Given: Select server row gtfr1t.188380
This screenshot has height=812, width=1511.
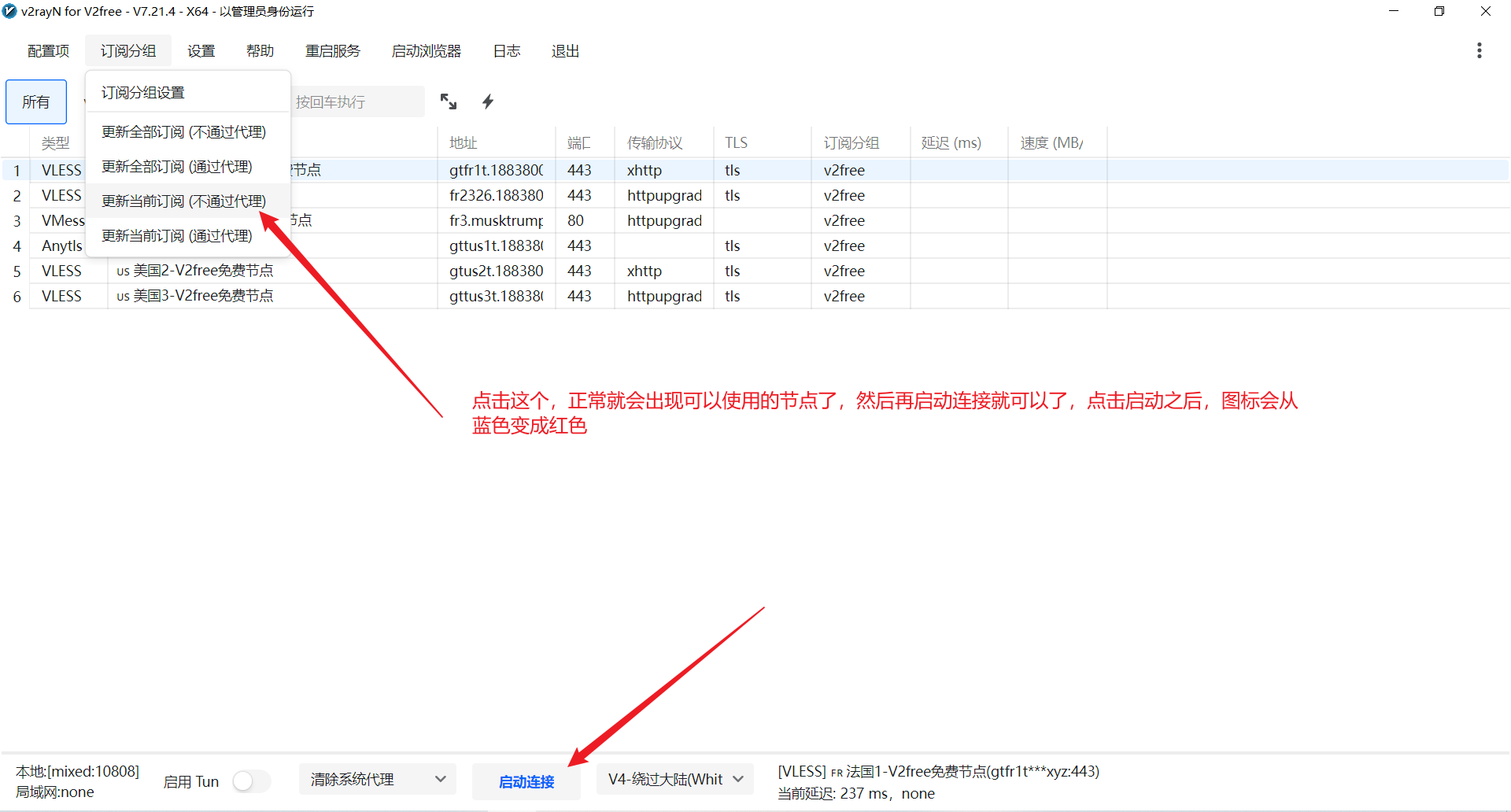Looking at the screenshot, I should point(755,170).
